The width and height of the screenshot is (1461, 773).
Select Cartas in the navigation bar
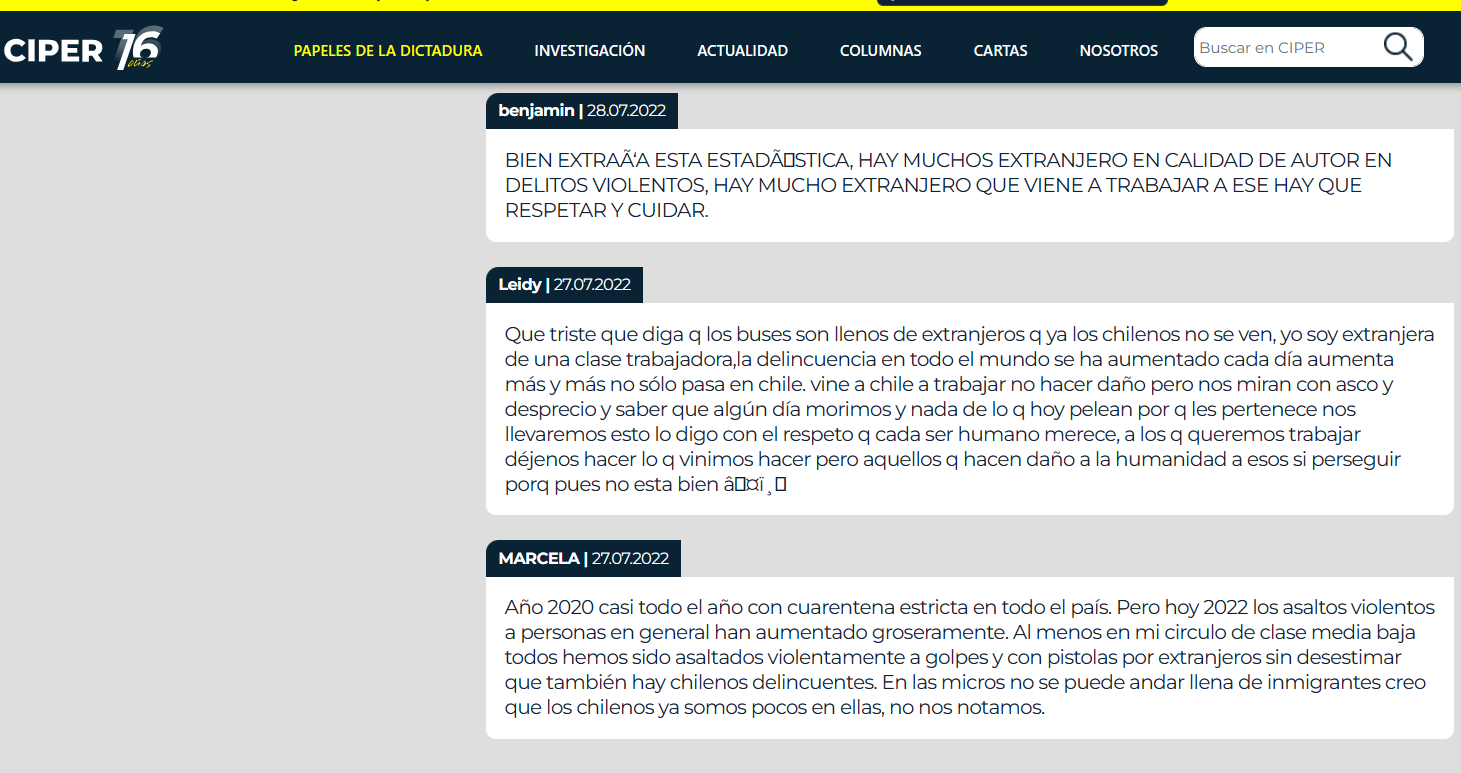coord(1001,50)
